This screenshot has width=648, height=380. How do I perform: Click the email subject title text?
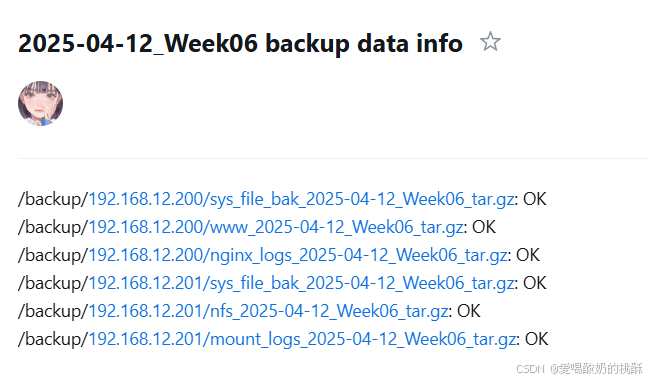click(240, 43)
